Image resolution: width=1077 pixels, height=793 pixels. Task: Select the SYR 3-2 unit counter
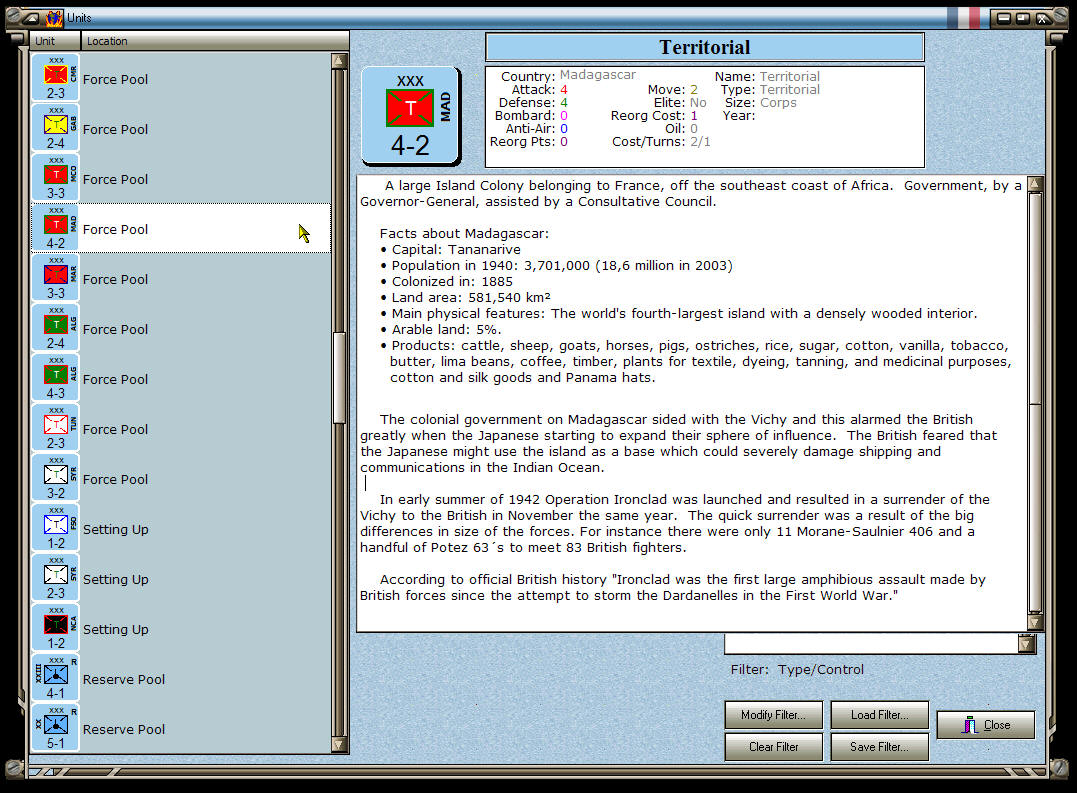pyautogui.click(x=55, y=479)
